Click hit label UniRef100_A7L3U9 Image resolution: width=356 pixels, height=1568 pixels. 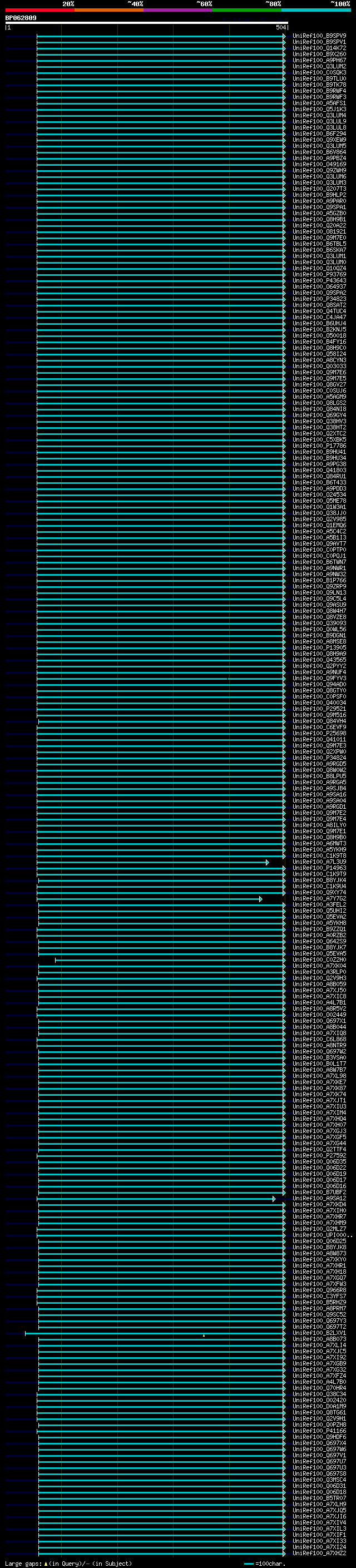319,862
